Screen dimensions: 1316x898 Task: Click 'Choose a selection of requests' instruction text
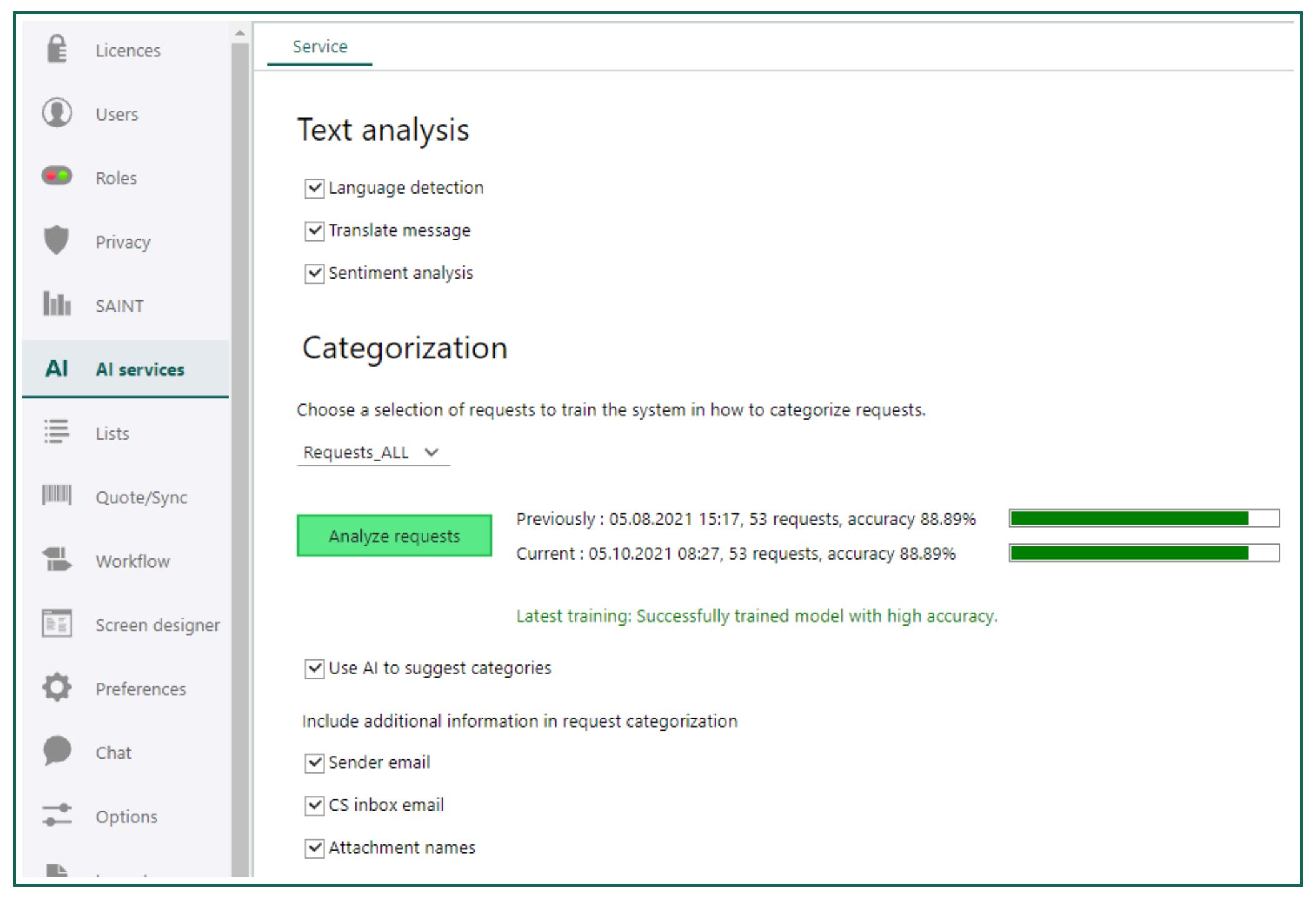pyautogui.click(x=611, y=410)
